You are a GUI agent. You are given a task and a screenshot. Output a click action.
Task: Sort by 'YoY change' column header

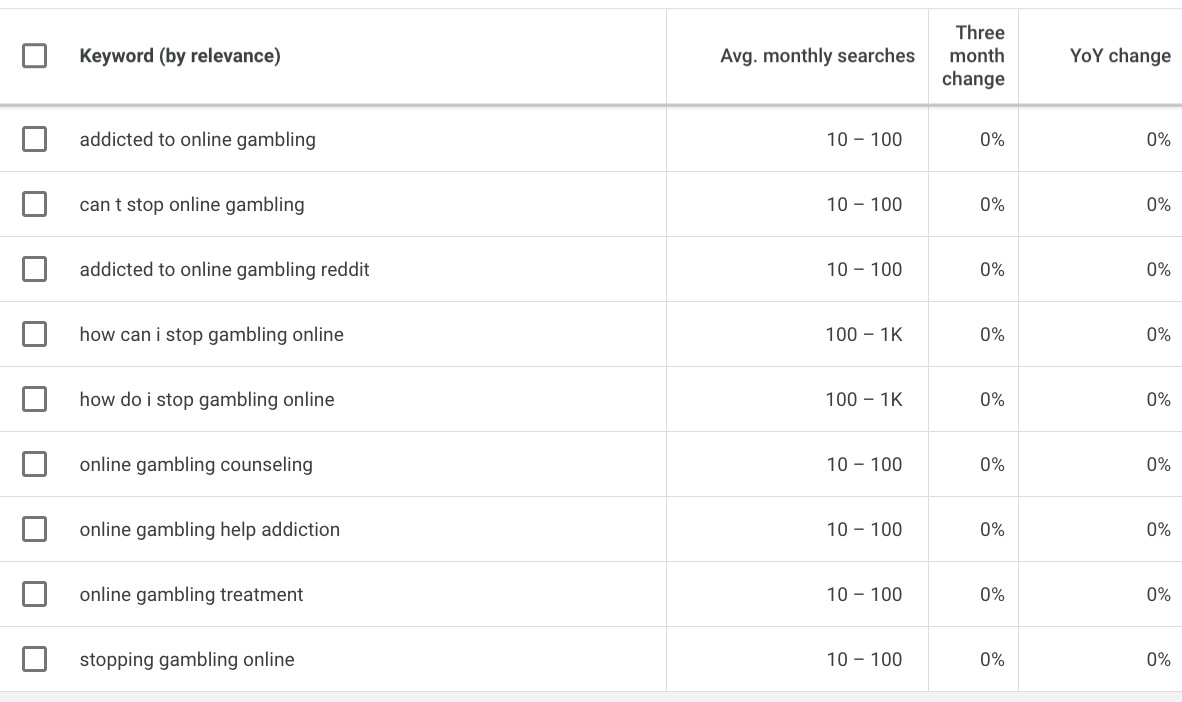(1120, 56)
